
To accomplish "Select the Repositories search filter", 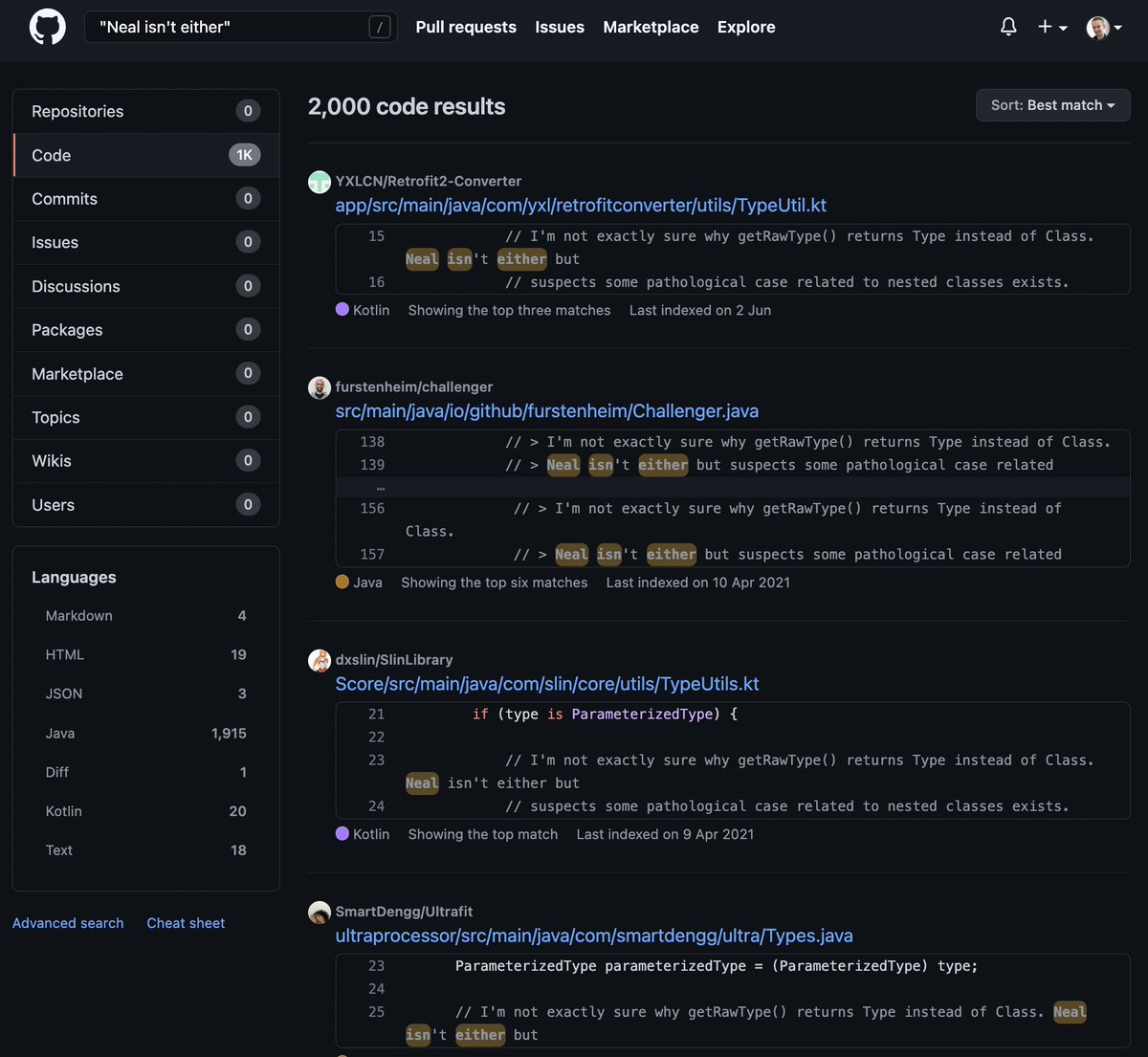I will click(x=145, y=111).
